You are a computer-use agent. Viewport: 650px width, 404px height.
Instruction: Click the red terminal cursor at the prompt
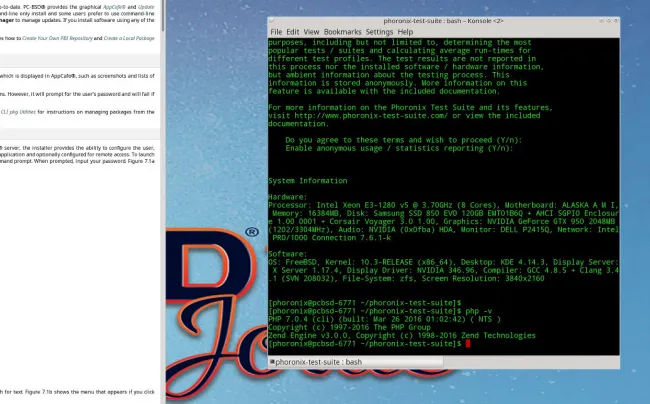(x=468, y=344)
